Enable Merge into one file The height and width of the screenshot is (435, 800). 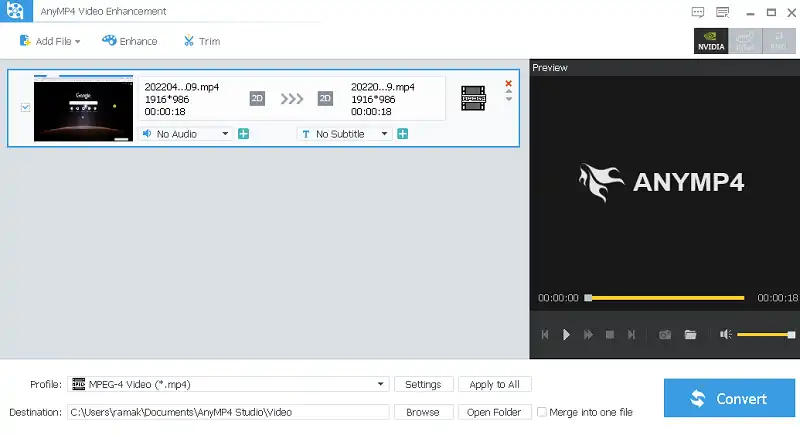pyautogui.click(x=542, y=412)
